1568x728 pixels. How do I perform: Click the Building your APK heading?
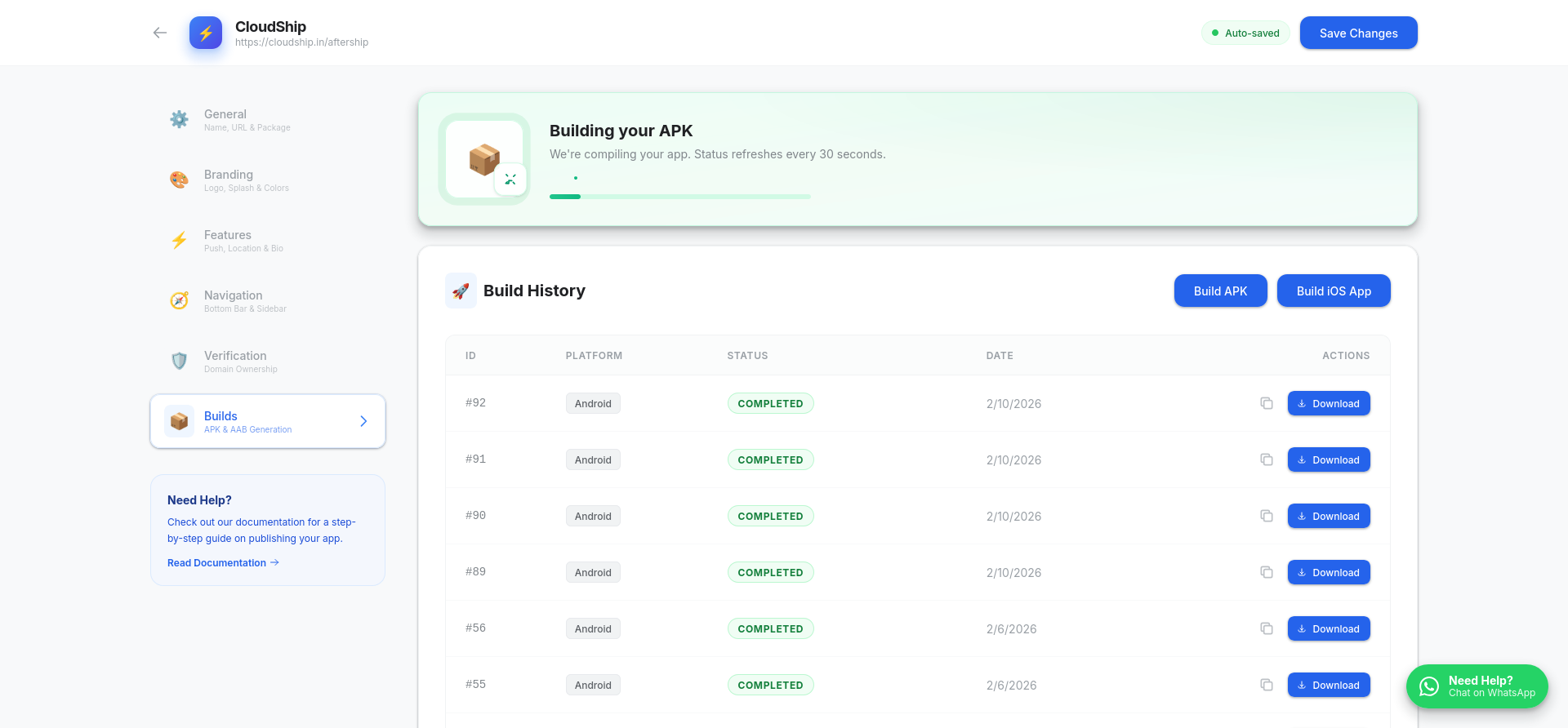pyautogui.click(x=621, y=131)
